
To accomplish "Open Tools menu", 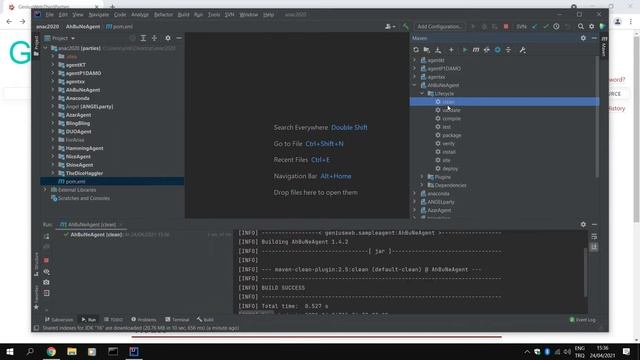I will 214,15.
